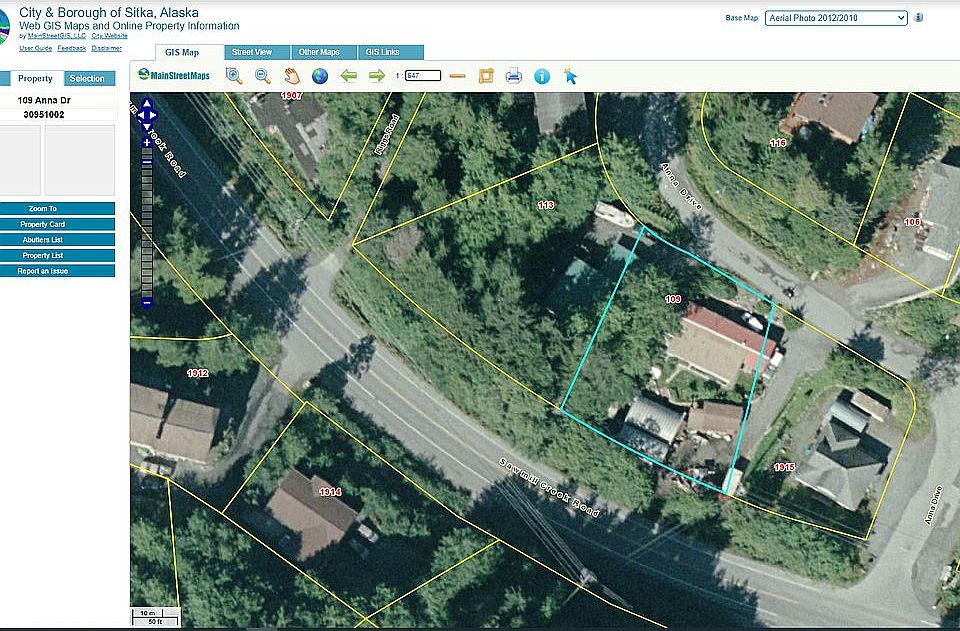Image resolution: width=960 pixels, height=631 pixels.
Task: Pan map down with navigation arrow
Action: point(146,126)
